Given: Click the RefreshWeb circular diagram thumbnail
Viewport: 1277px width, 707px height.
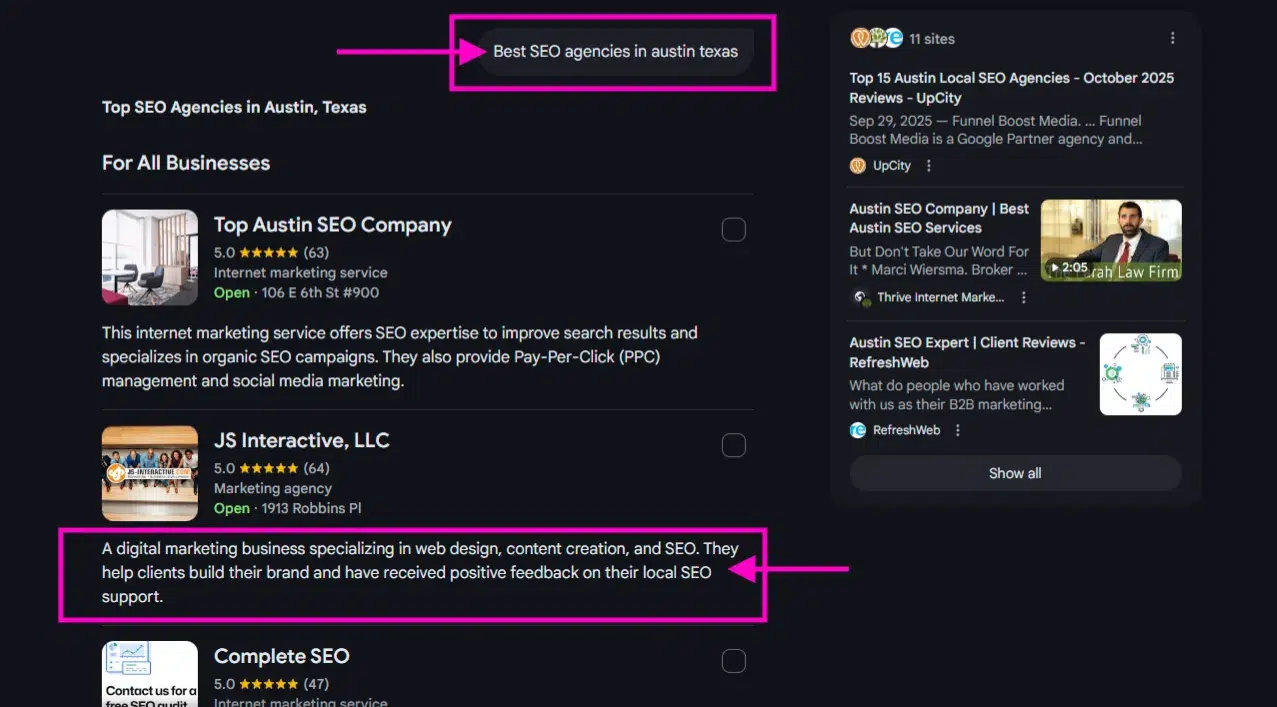Looking at the screenshot, I should click(1140, 374).
